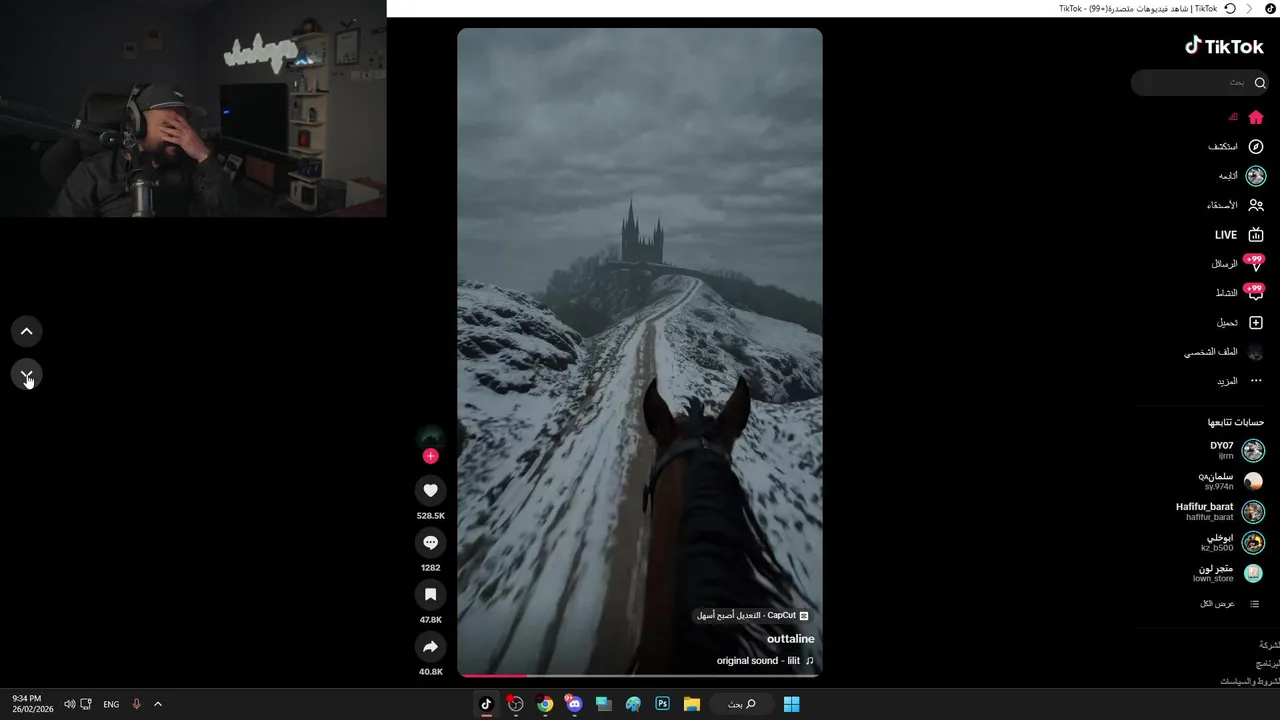Click the Windows Start button

coord(791,704)
